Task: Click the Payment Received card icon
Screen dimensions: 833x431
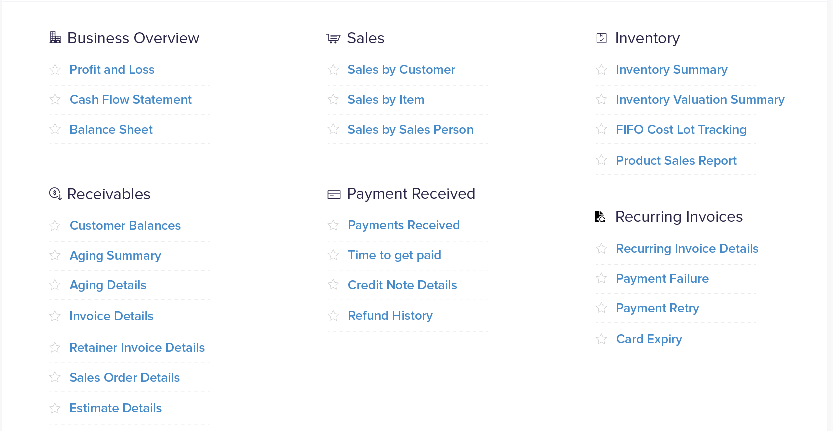Action: (333, 194)
